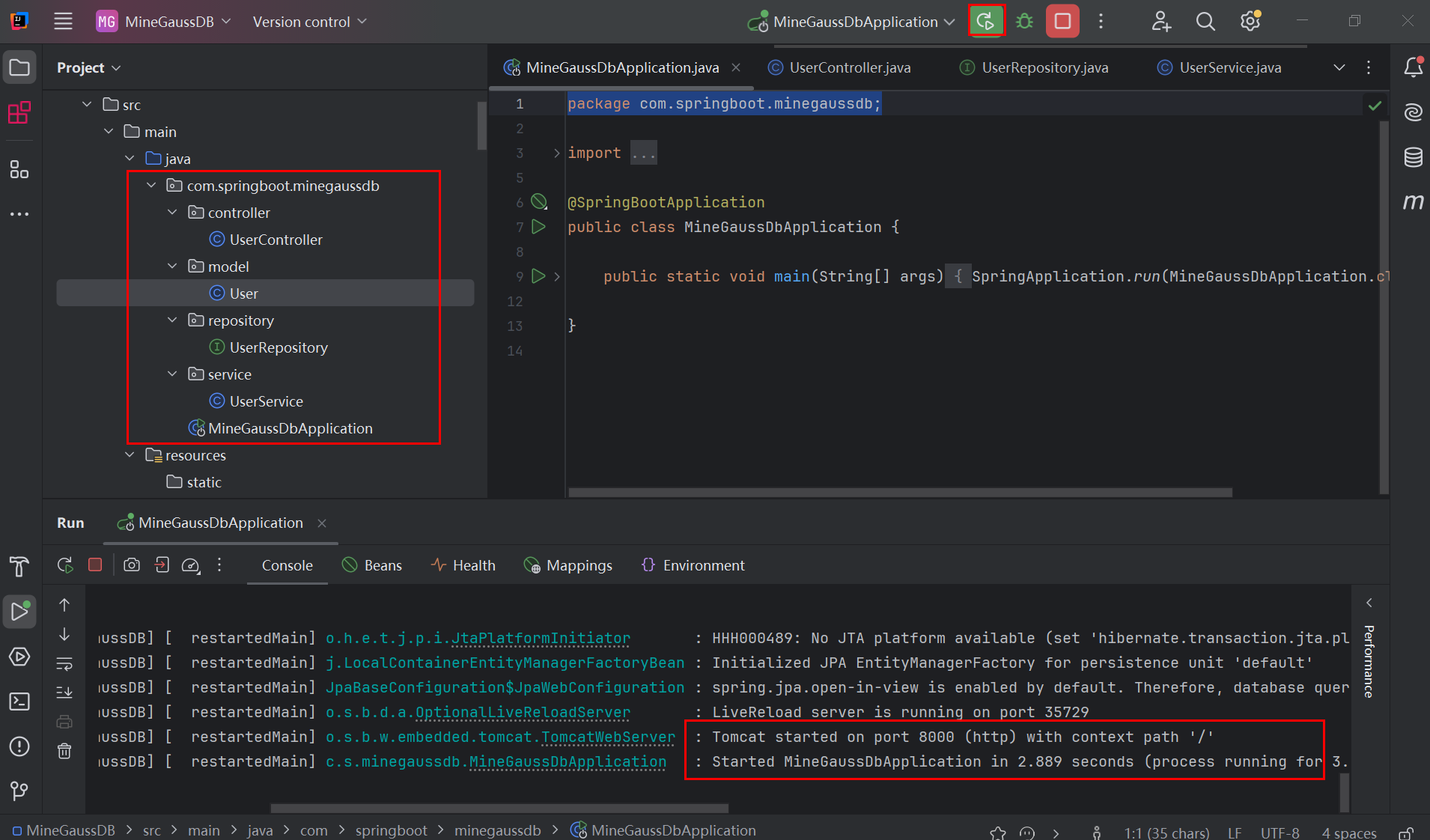Open the Project view mode dropdown
1430x840 pixels.
point(88,67)
